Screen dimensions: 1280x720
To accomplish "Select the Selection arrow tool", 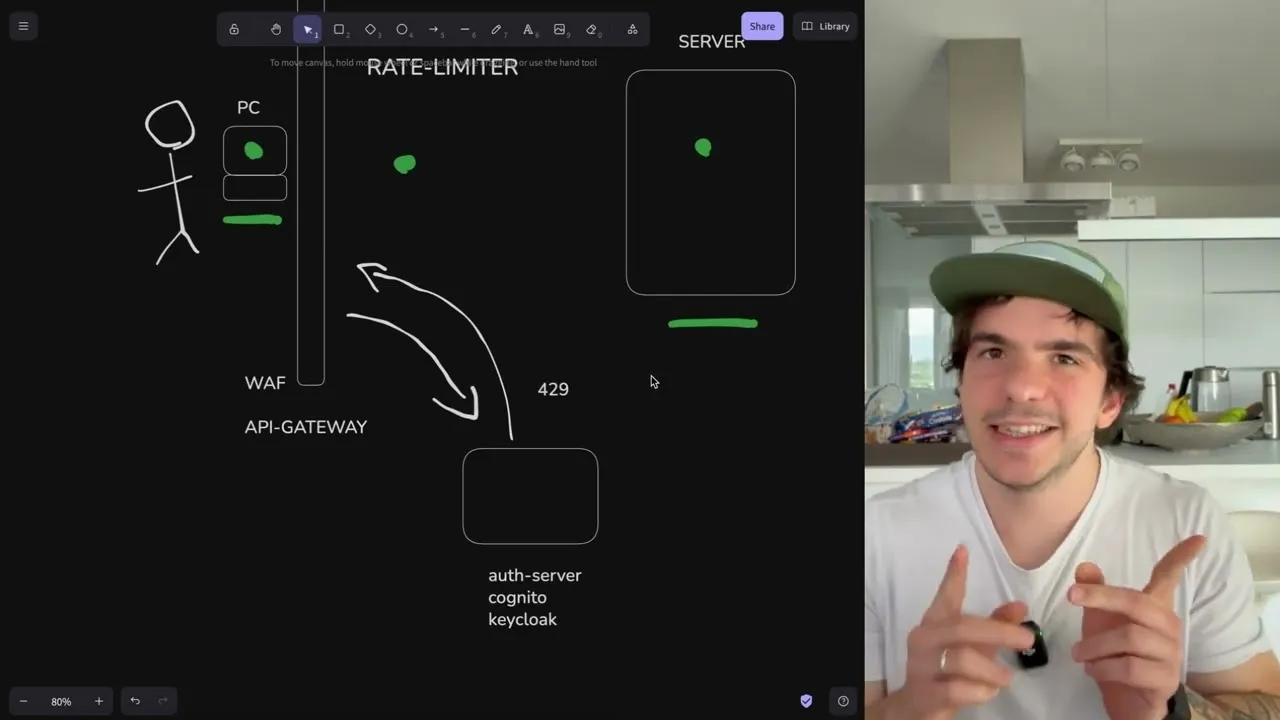I will [308, 29].
